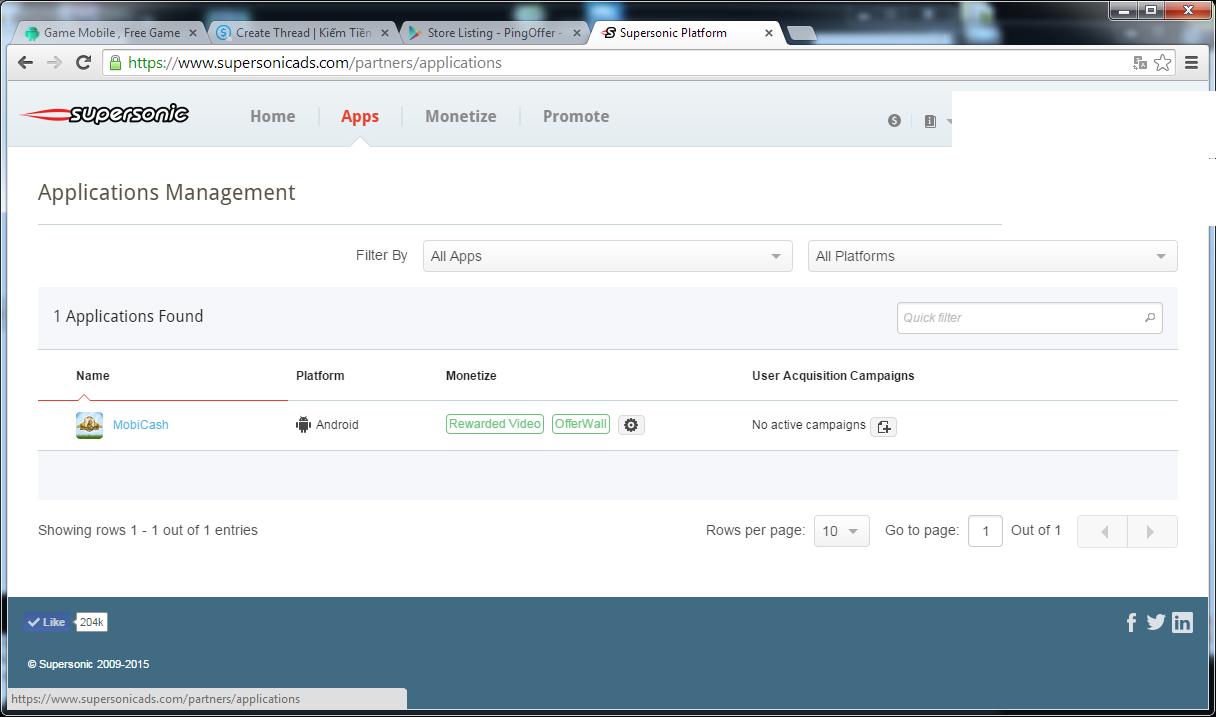Open the info book icon in header
The image size is (1216, 717).
coord(930,121)
